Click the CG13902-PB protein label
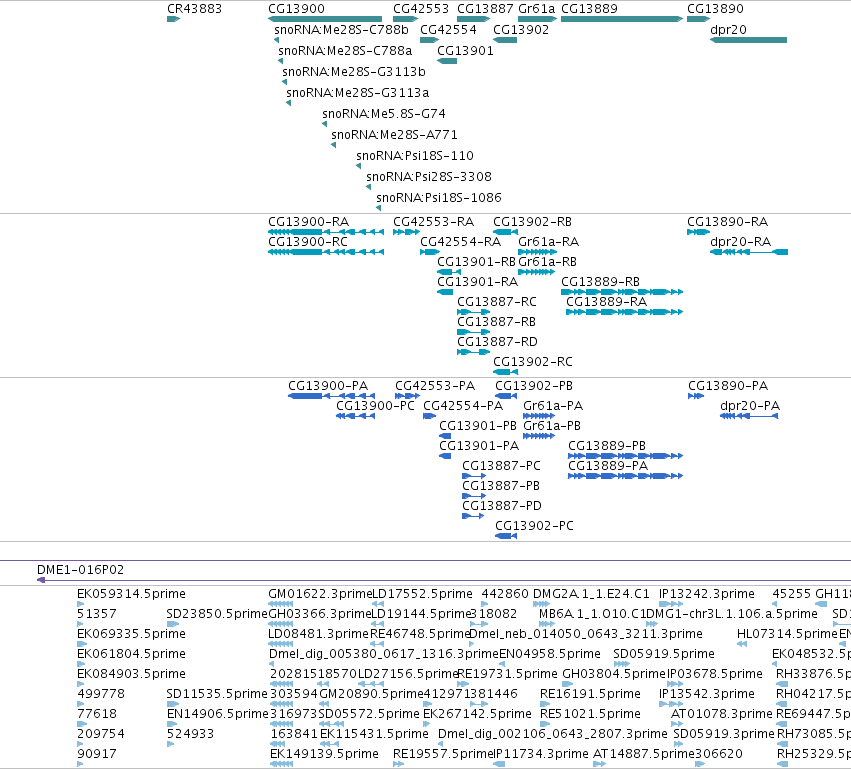Image resolution: width=851 pixels, height=769 pixels. click(x=534, y=385)
